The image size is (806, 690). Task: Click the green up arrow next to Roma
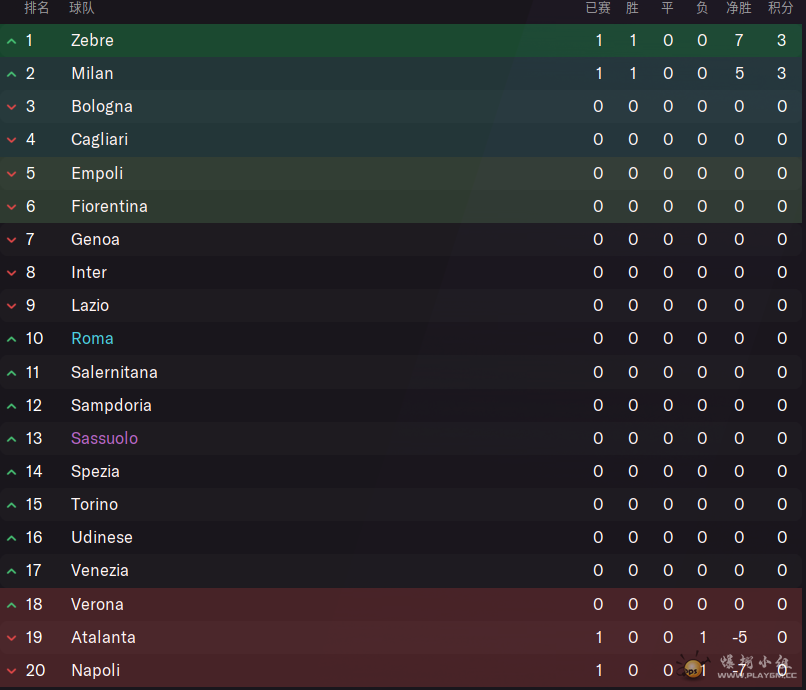11,339
